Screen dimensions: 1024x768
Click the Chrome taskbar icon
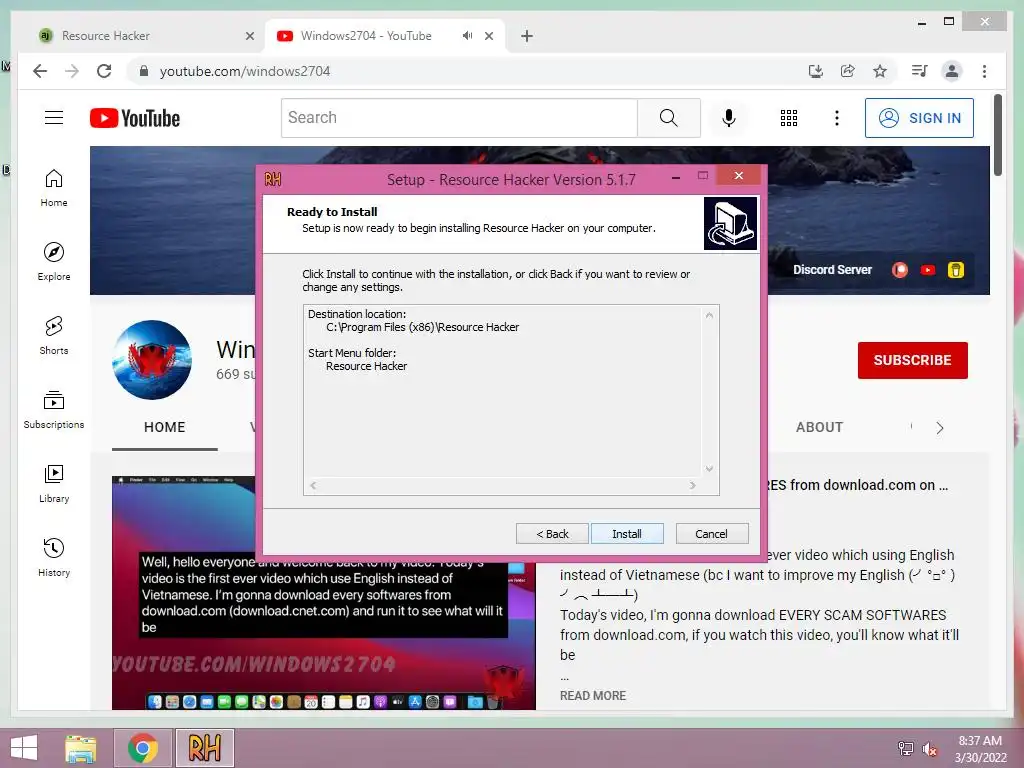coord(142,748)
